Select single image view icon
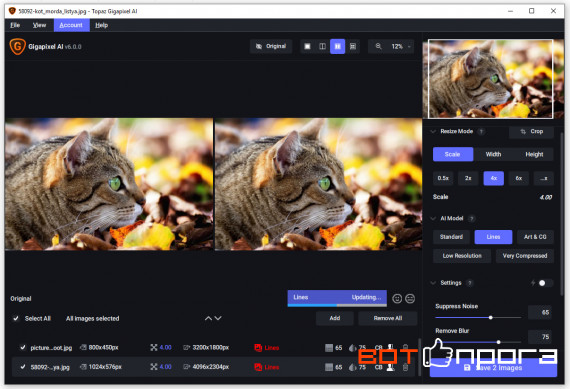Viewport: 570px width, 389px height. pos(308,47)
